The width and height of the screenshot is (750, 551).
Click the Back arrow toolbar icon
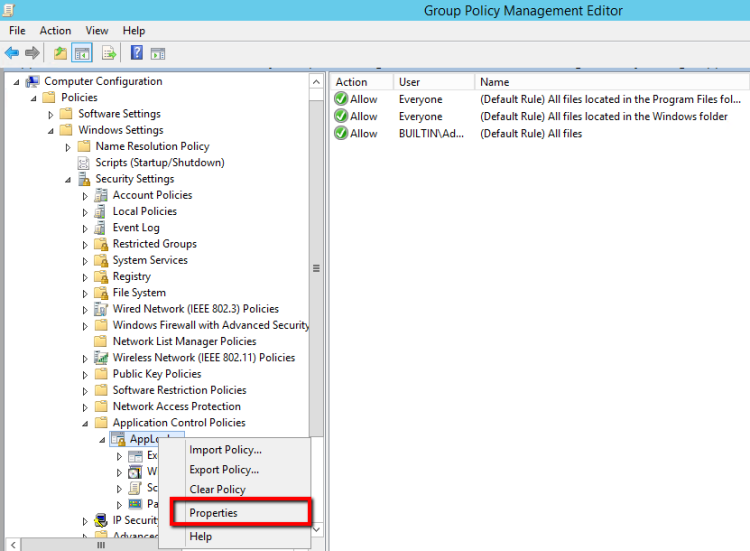[x=12, y=53]
